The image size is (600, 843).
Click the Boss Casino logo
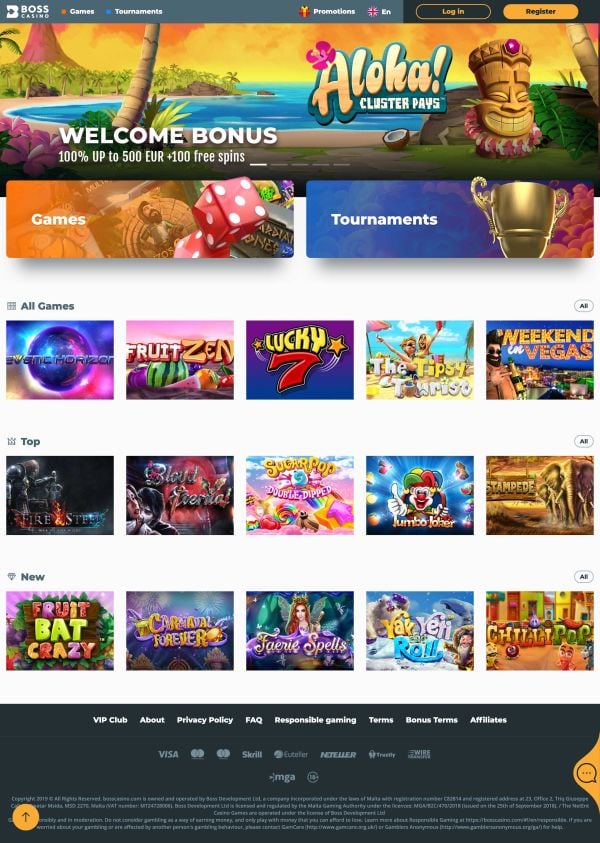(27, 11)
